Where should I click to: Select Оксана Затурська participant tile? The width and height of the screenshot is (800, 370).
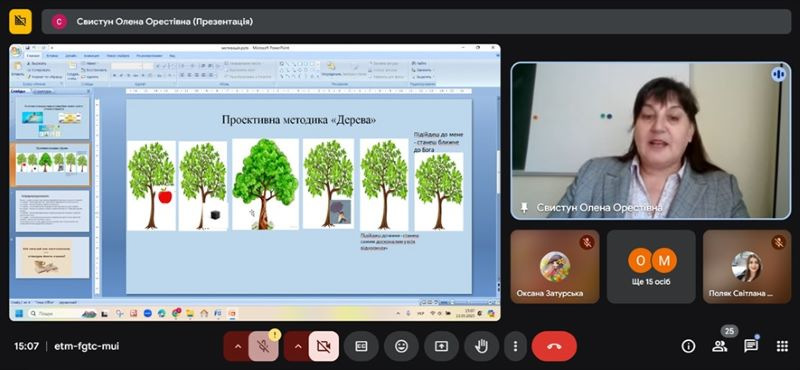(555, 266)
